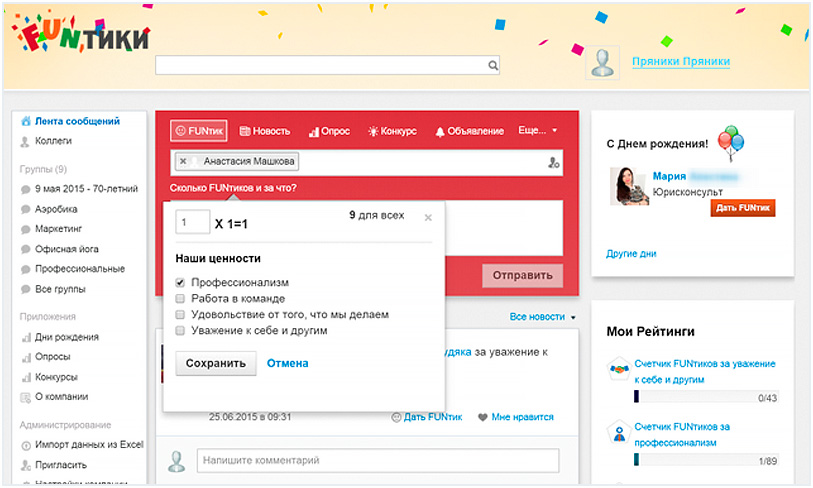This screenshot has height=488, width=813.
Task: Uncheck the Профессионализм checkbox
Action: point(180,283)
